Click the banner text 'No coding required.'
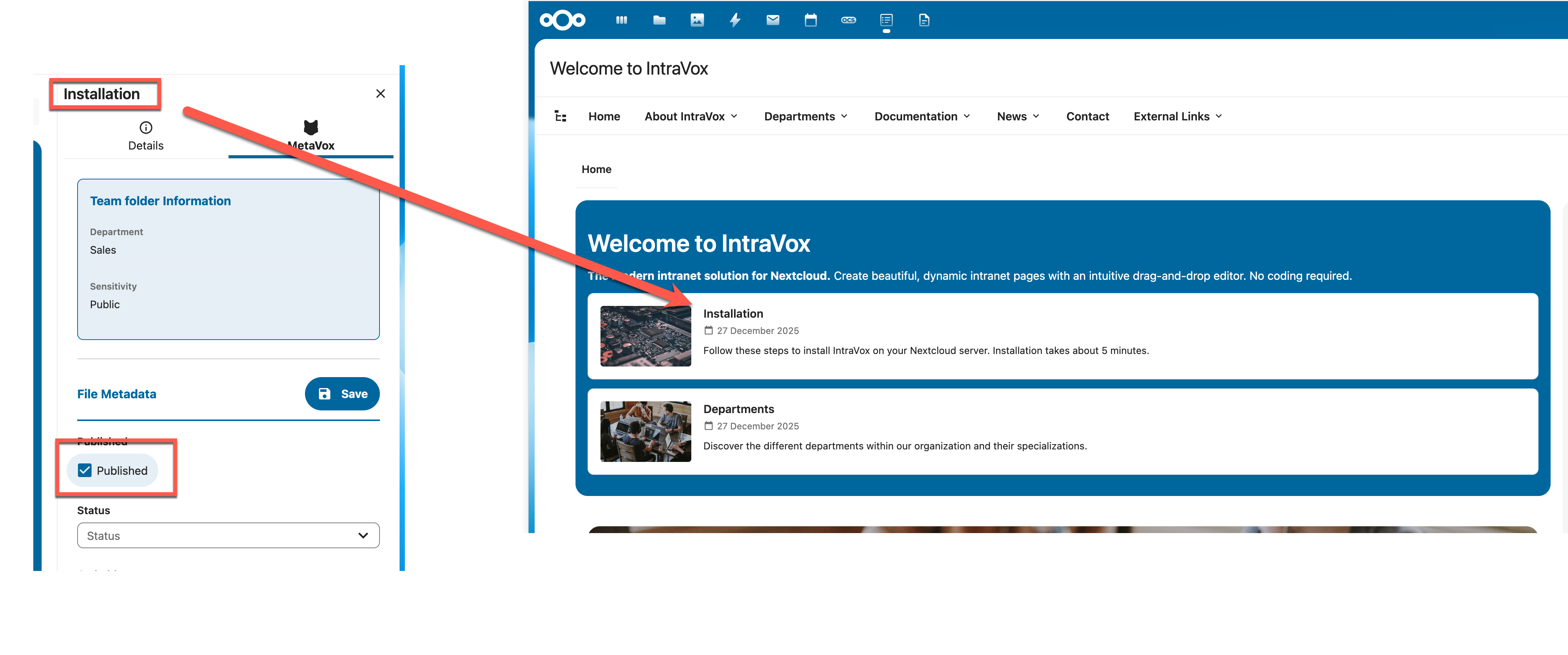This screenshot has height=655, width=1568. pyautogui.click(x=1300, y=276)
